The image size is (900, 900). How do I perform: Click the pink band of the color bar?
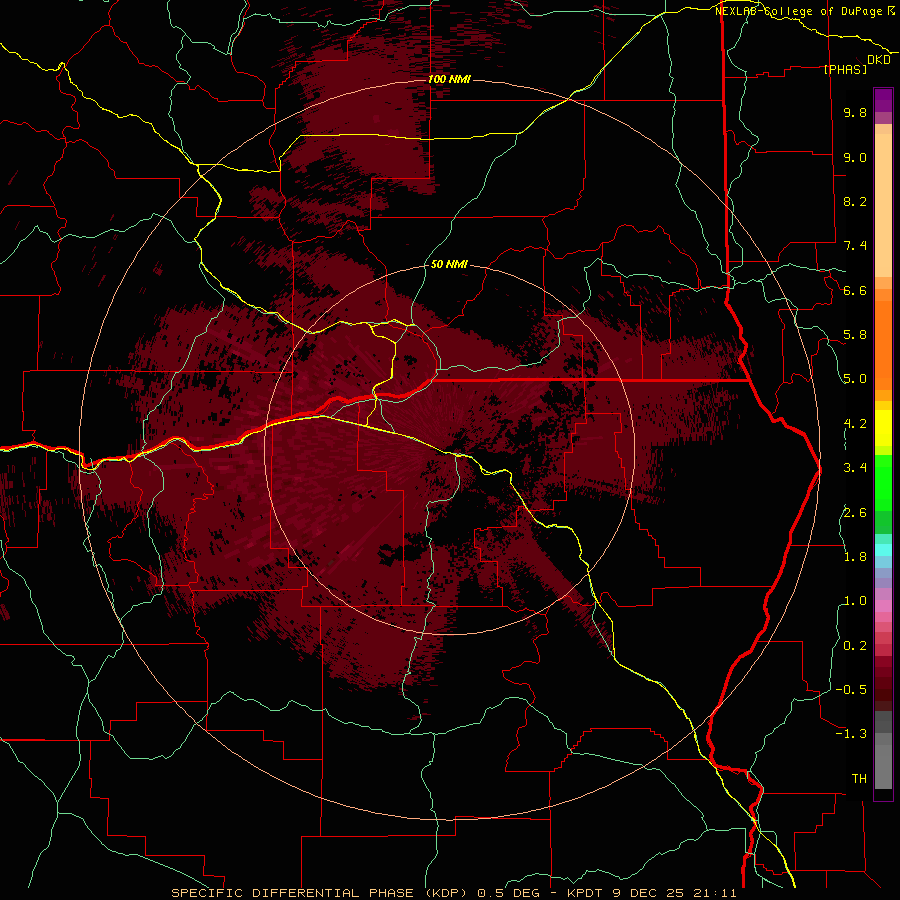click(x=883, y=606)
